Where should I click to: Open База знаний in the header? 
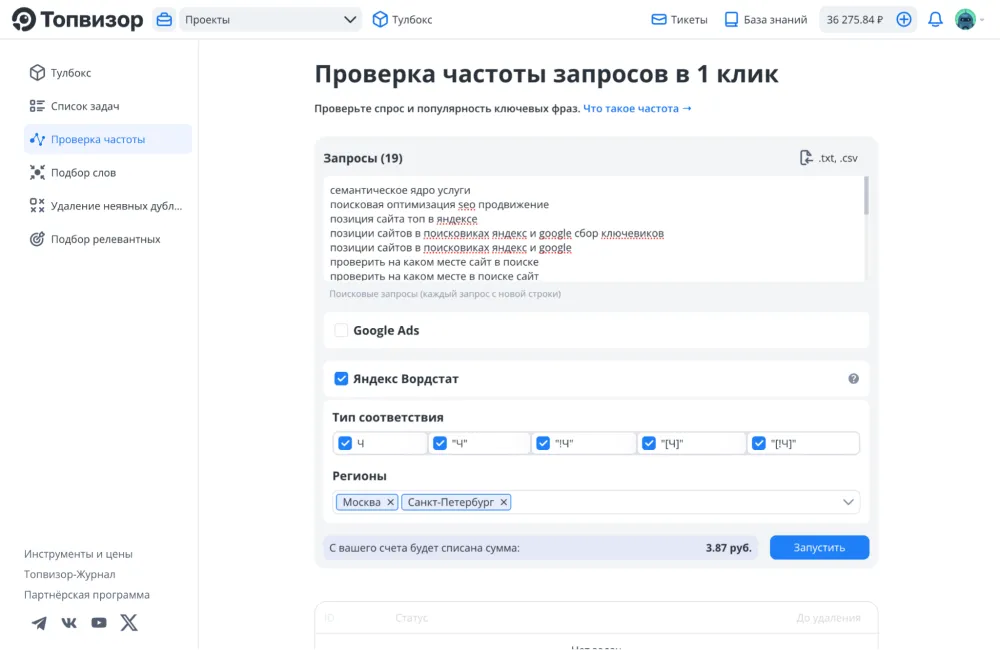[x=766, y=20]
